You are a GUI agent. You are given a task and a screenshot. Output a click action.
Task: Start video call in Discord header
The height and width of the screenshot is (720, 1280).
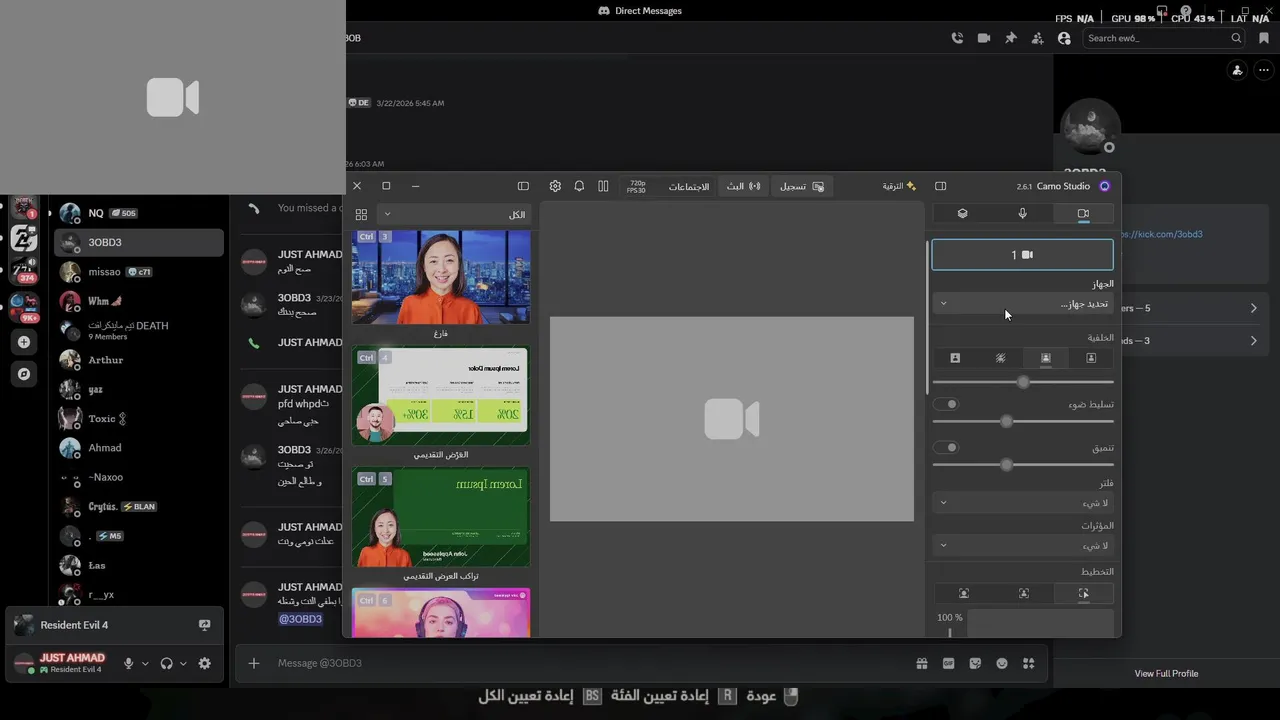[x=984, y=38]
